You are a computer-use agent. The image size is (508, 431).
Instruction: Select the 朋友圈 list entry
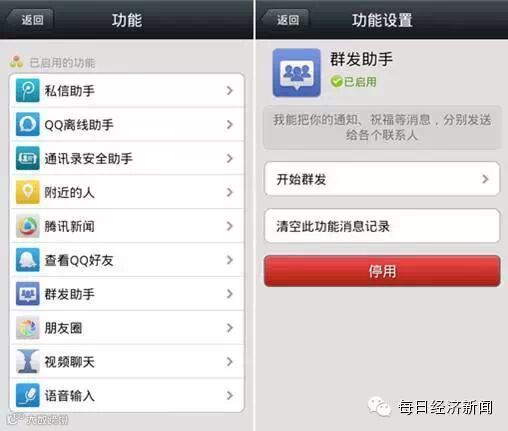click(x=127, y=328)
